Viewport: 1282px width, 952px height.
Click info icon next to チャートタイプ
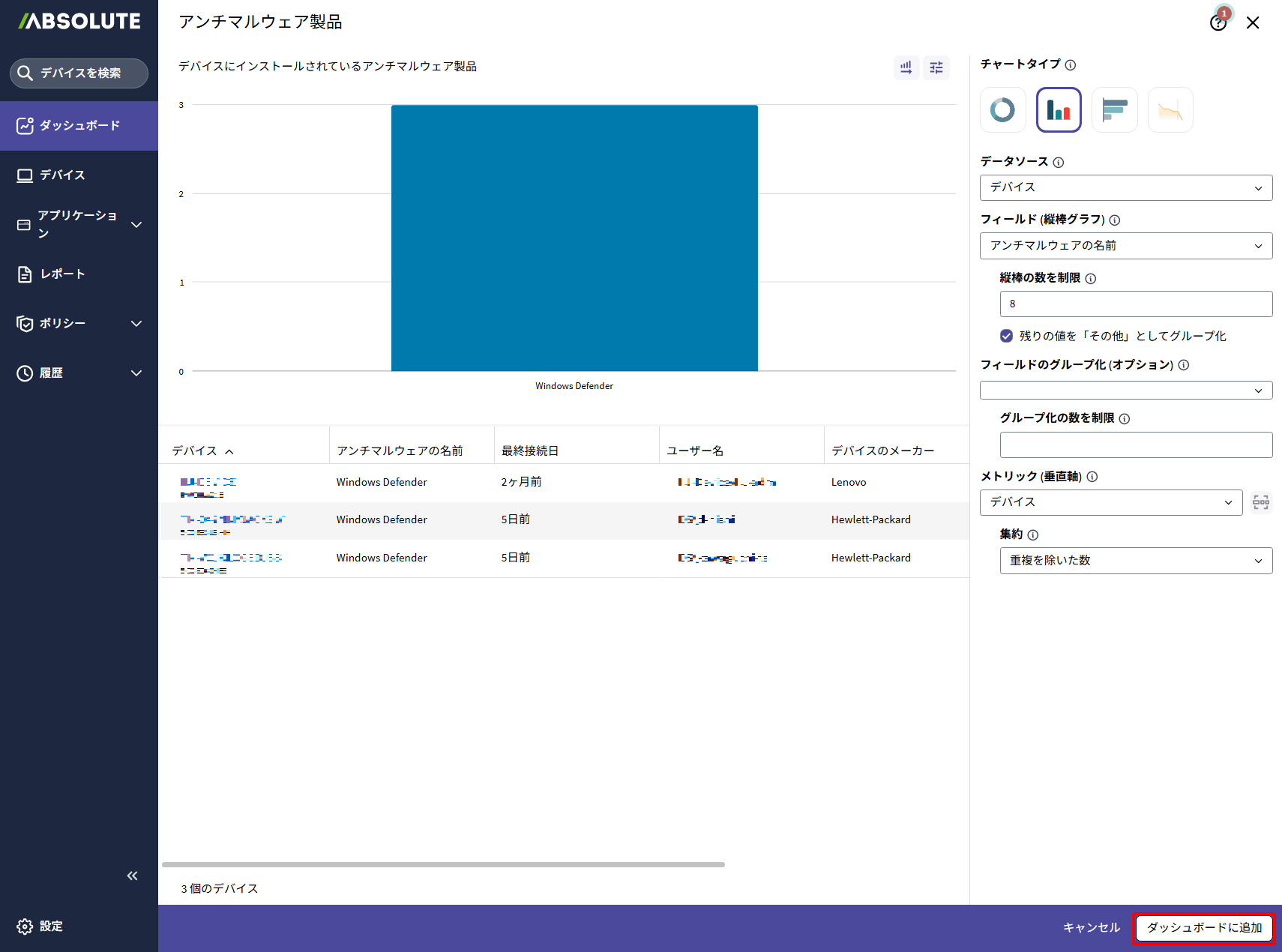(1071, 65)
